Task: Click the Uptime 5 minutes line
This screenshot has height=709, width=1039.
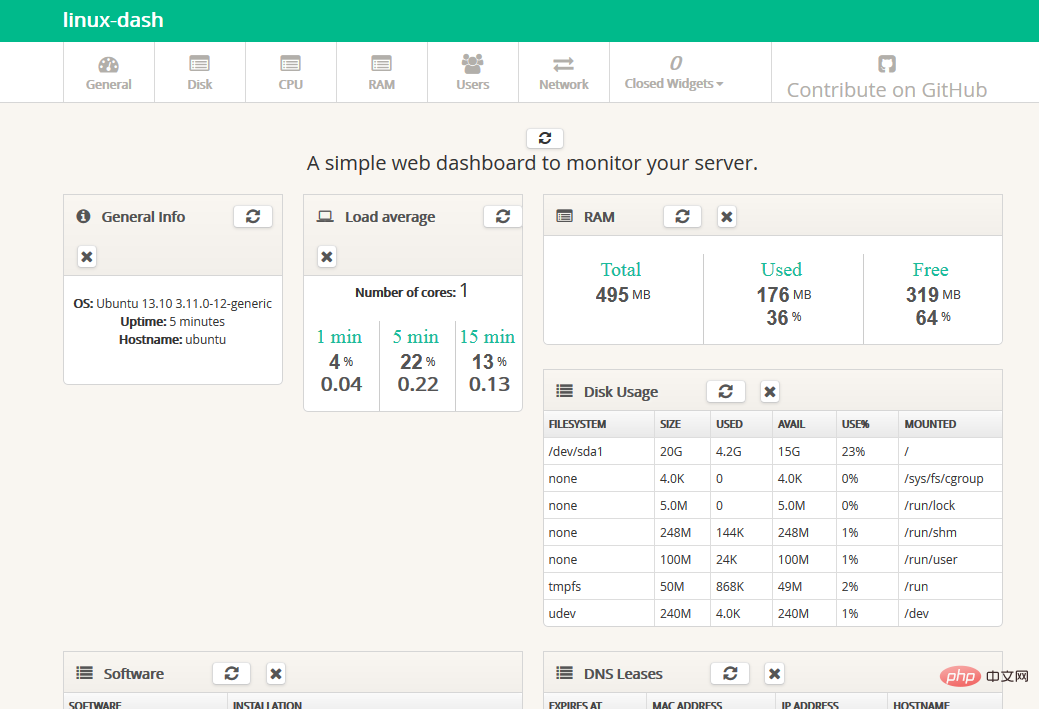Action: [172, 321]
